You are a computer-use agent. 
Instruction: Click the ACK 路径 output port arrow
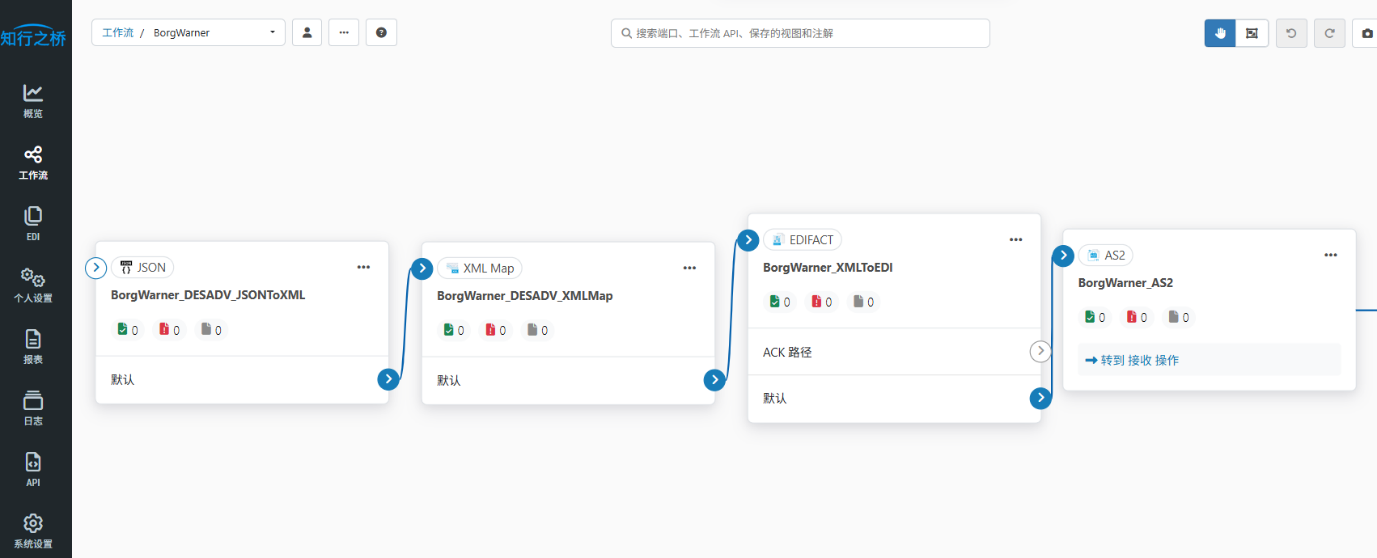(x=1041, y=351)
